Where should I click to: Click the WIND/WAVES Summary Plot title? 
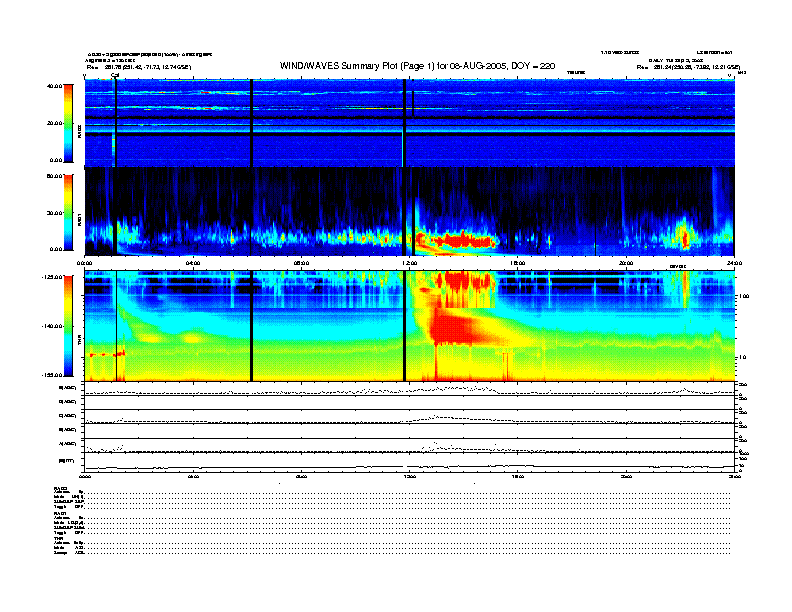417,66
